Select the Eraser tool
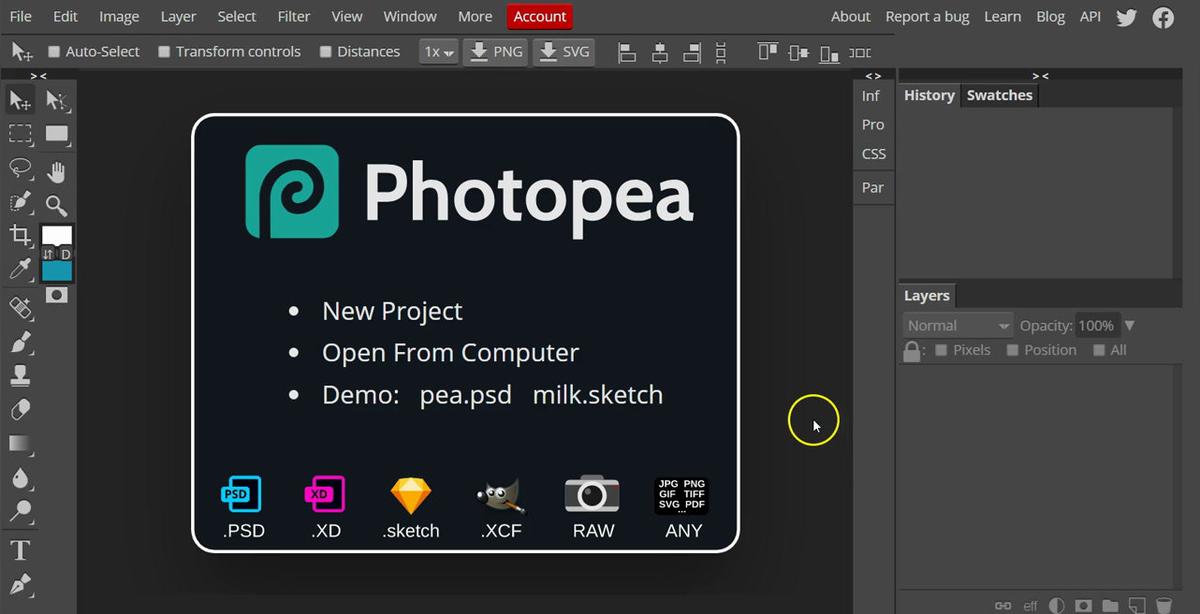Image resolution: width=1200 pixels, height=614 pixels. pyautogui.click(x=20, y=410)
